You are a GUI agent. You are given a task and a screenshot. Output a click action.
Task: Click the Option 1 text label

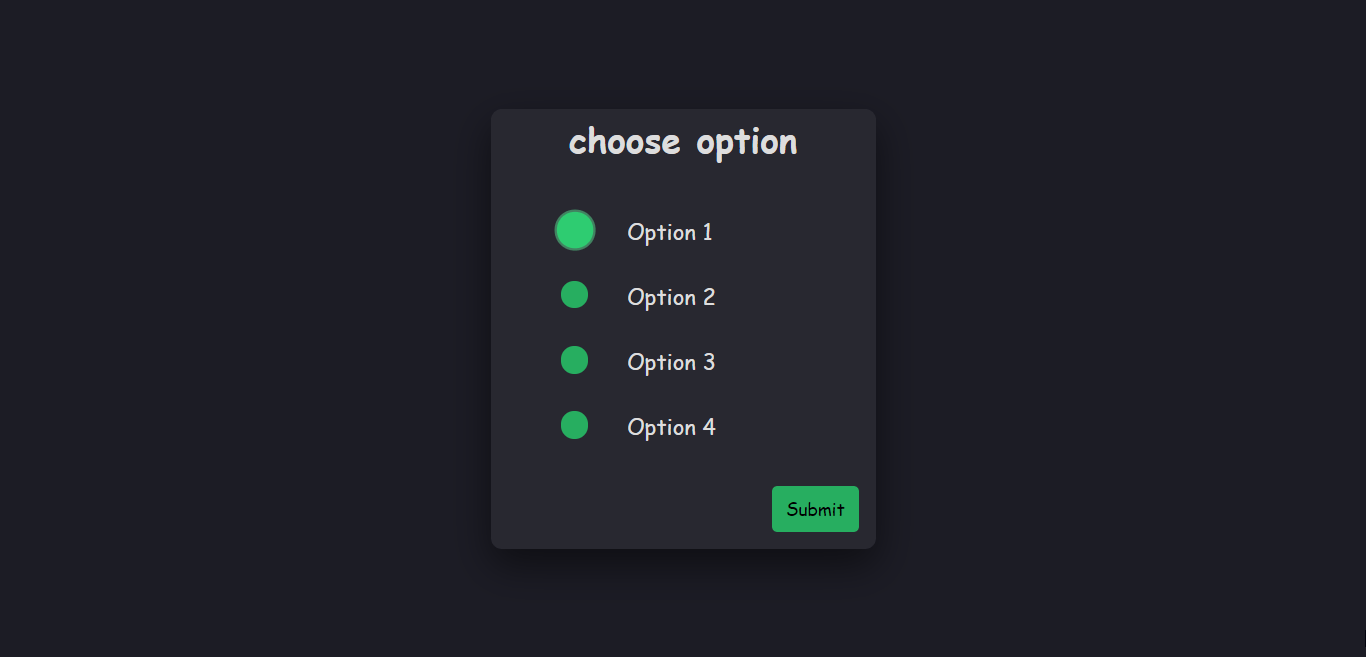coord(670,231)
